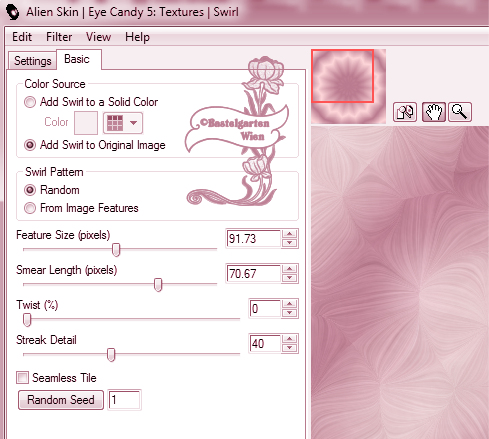The width and height of the screenshot is (489, 439).
Task: Click the Random Seed button
Action: click(61, 400)
